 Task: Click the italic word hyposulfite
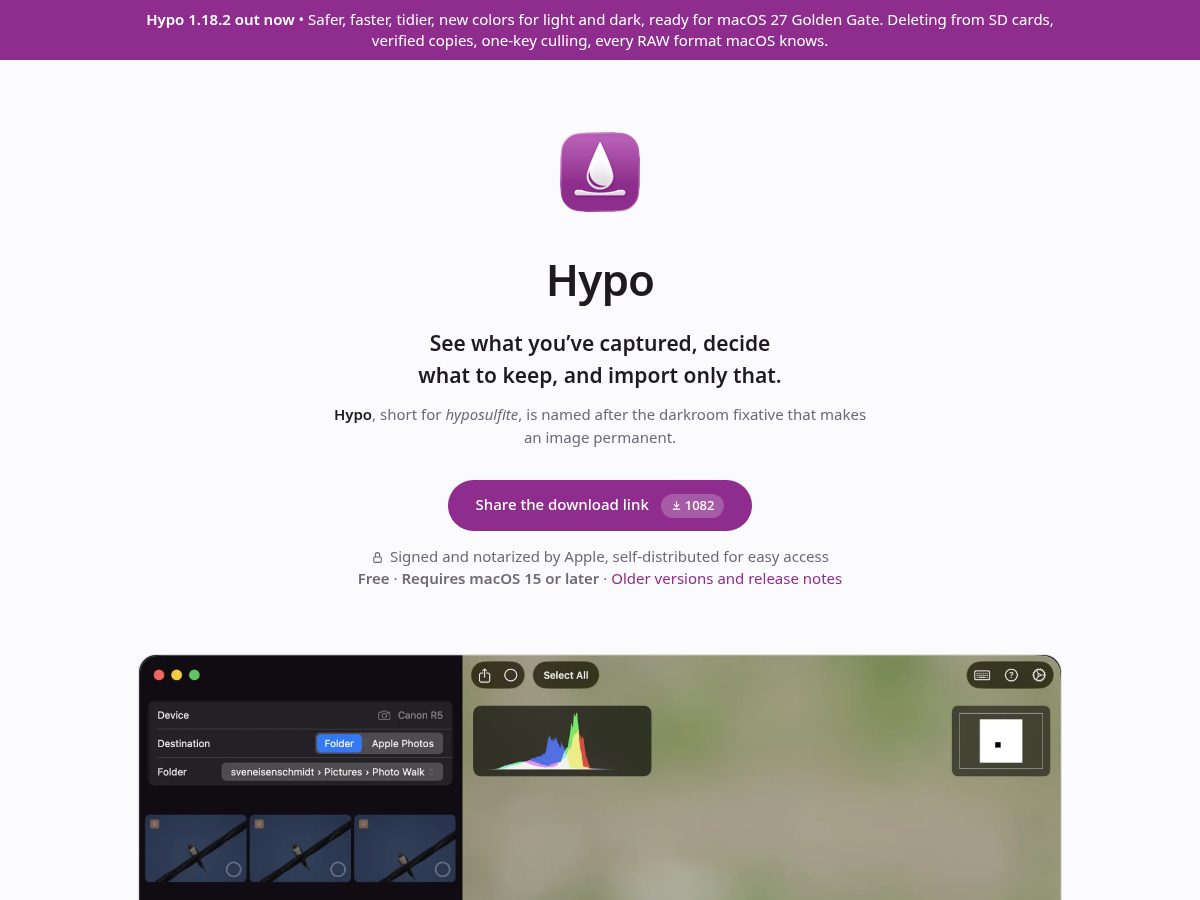(x=482, y=415)
